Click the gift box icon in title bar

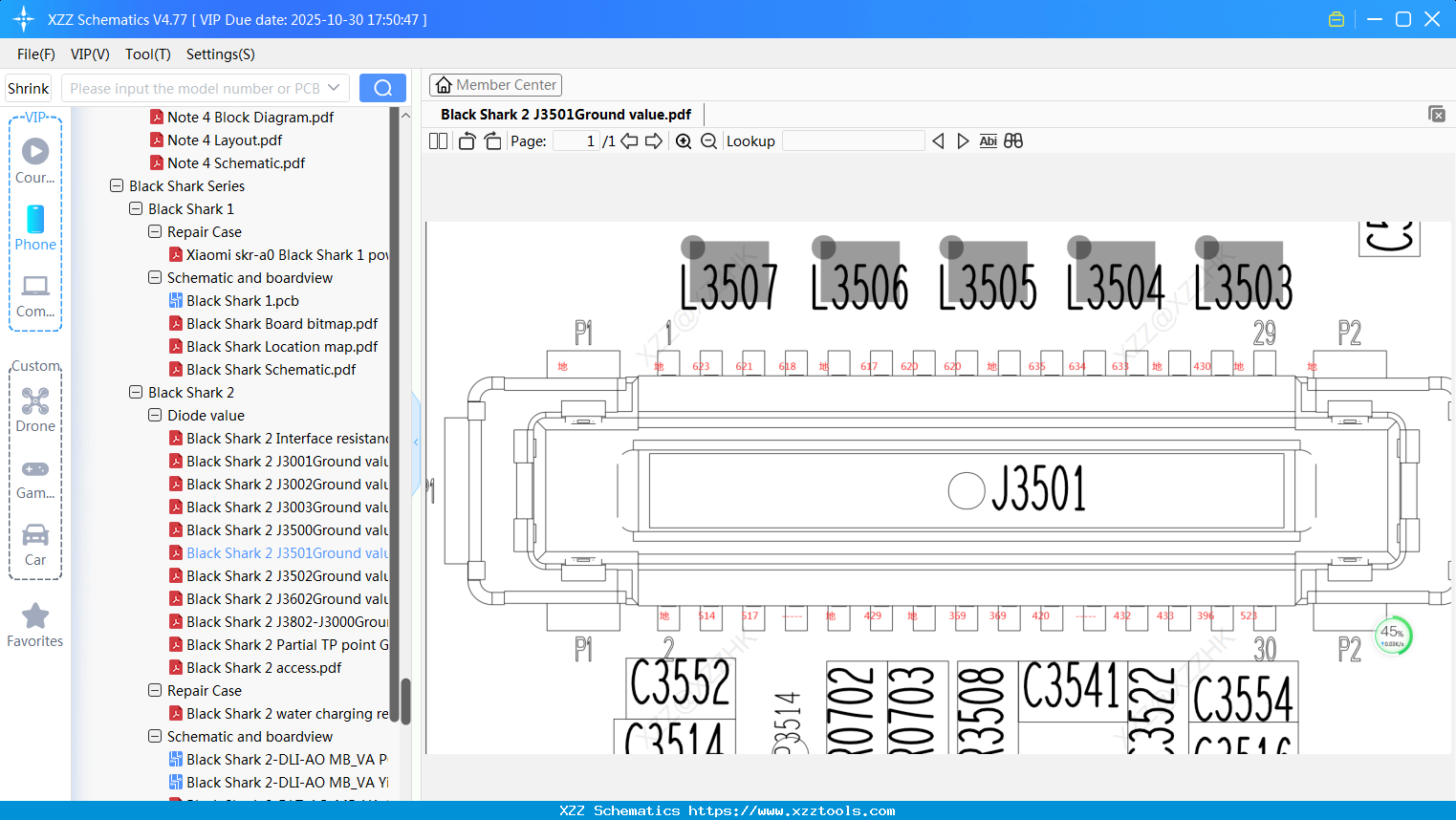click(x=1336, y=19)
